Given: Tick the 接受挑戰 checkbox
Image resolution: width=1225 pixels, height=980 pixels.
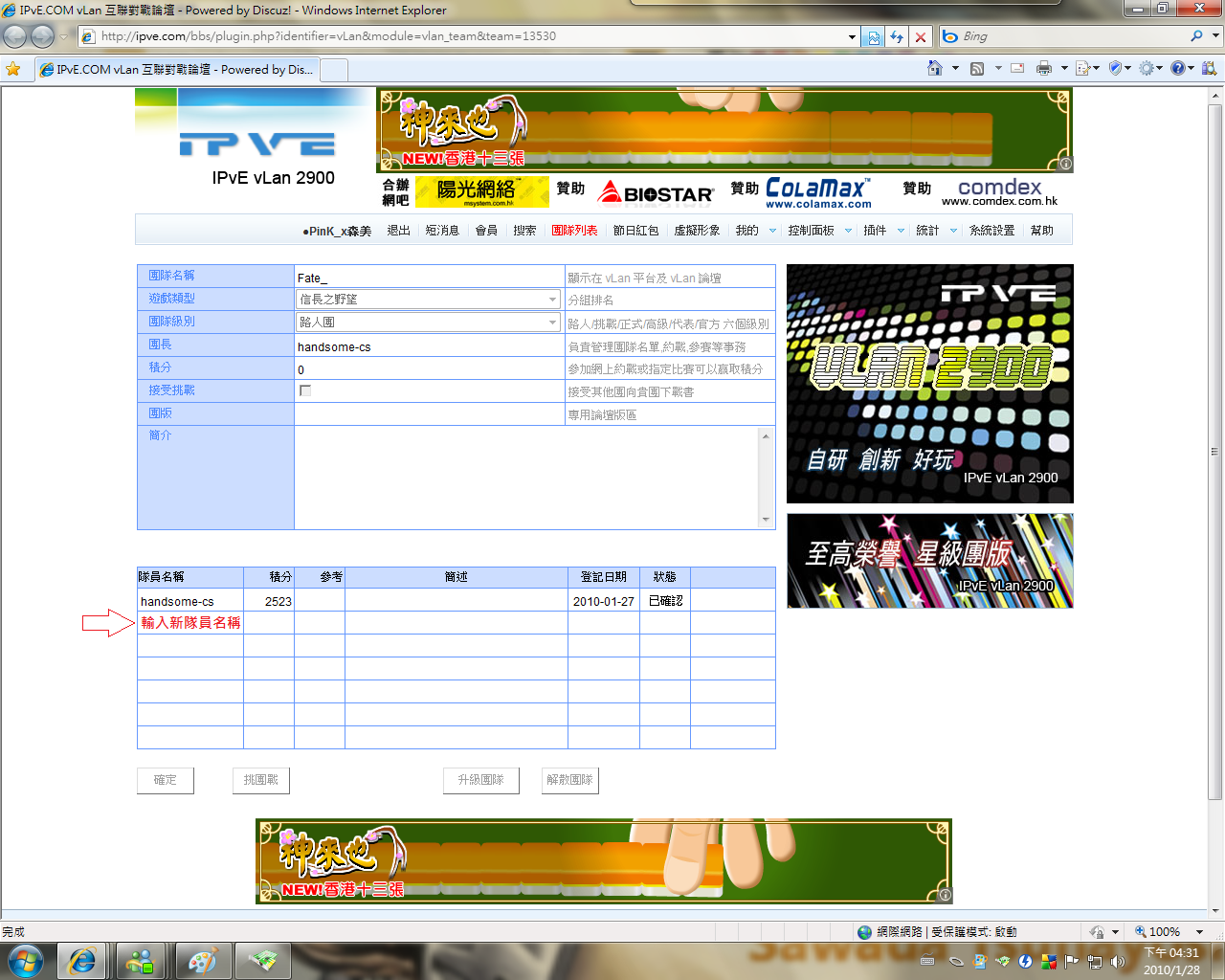Looking at the screenshot, I should 305,390.
